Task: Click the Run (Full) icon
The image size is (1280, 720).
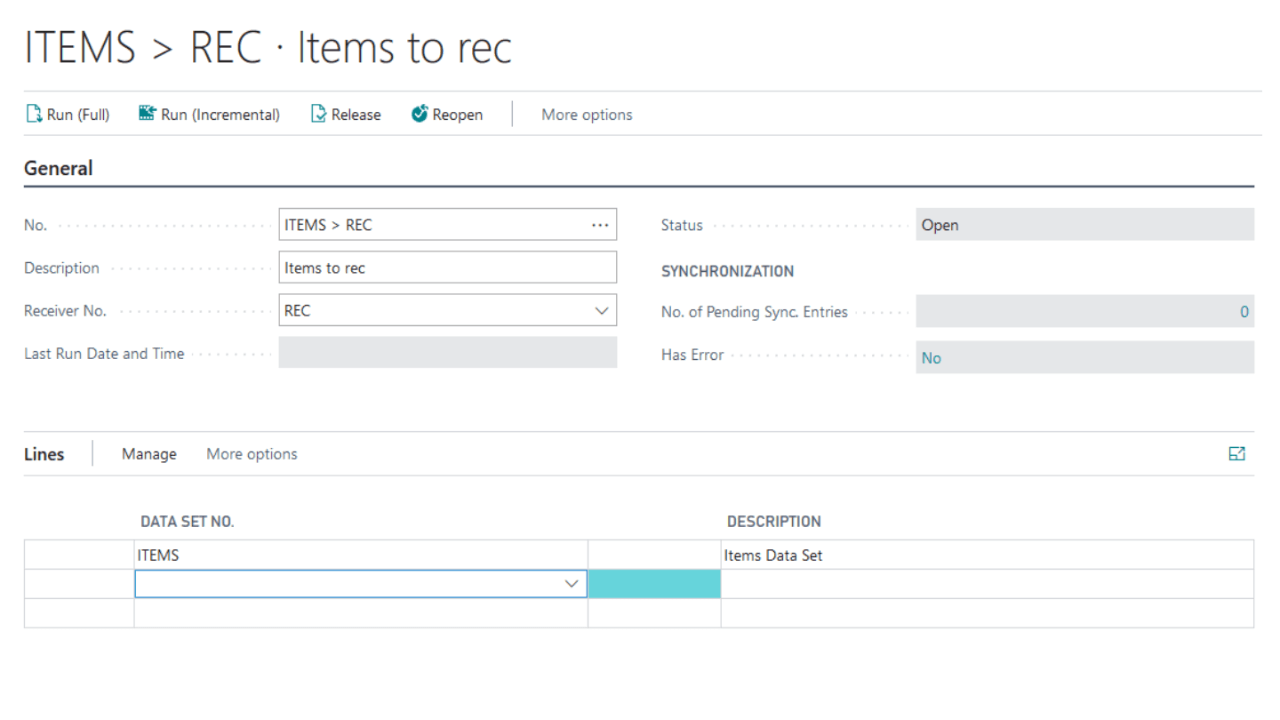Action: coord(33,114)
